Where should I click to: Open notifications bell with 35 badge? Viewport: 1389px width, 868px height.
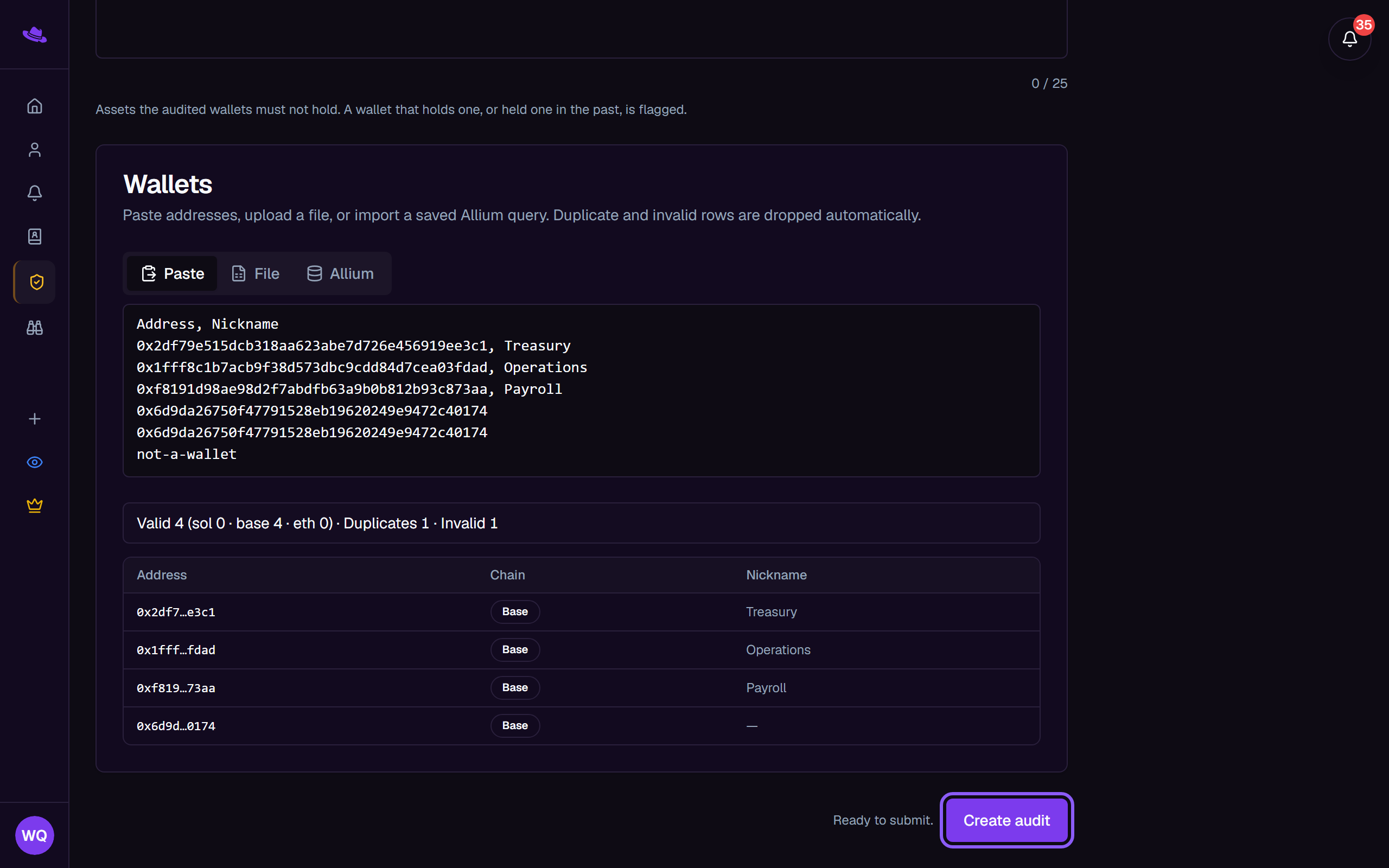pos(1349,39)
